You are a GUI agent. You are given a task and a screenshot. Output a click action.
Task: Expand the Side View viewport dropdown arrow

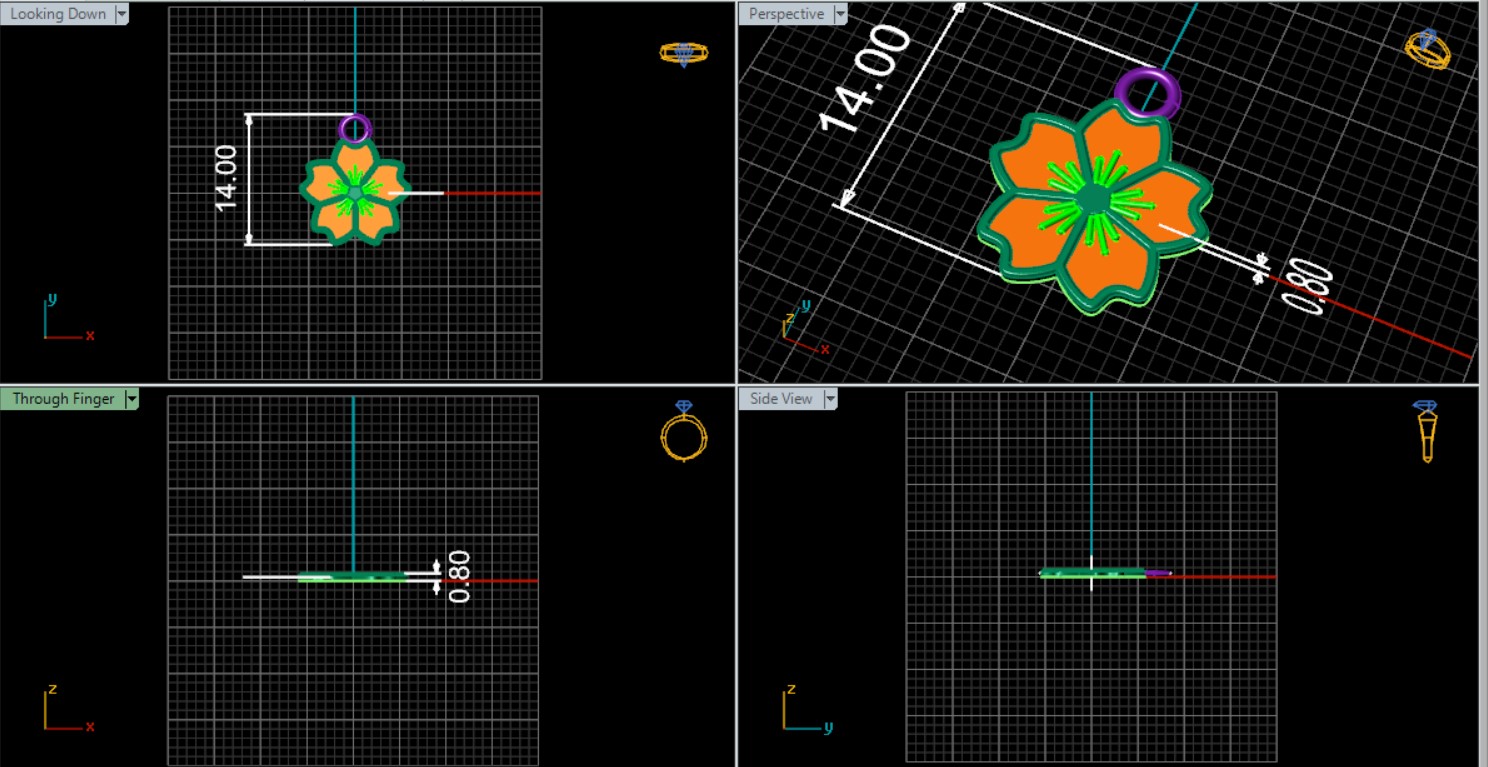[829, 399]
